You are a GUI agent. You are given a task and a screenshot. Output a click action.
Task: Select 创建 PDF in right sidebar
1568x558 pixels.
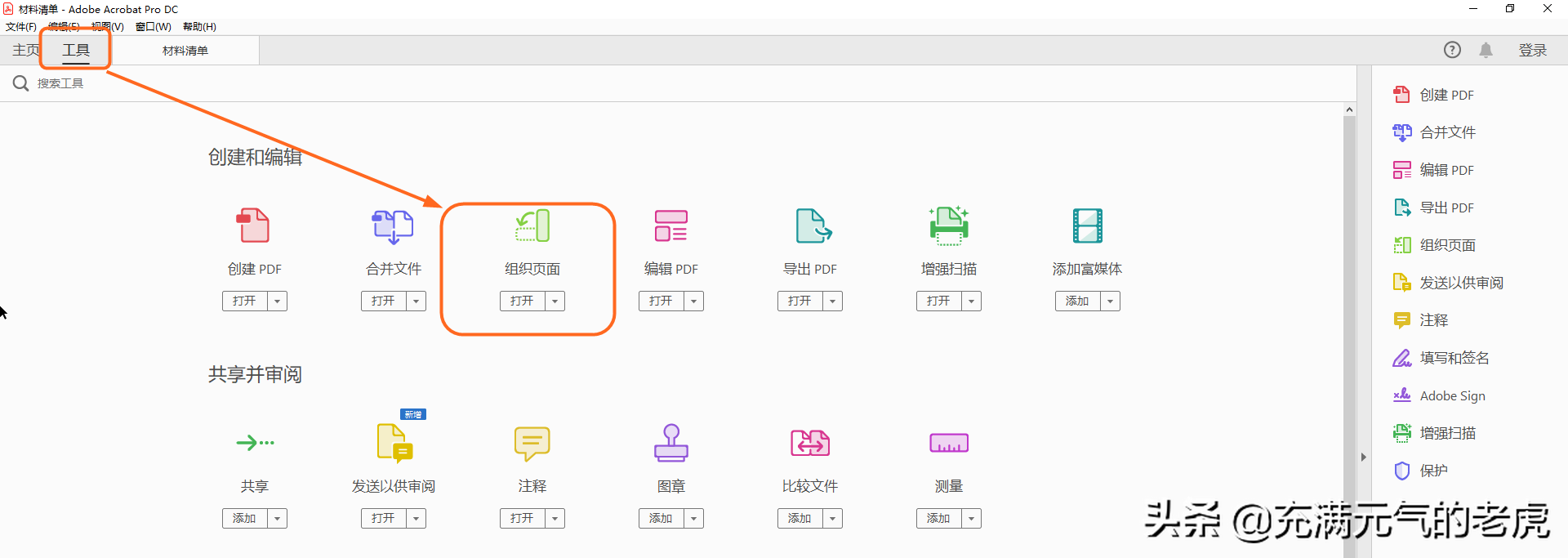point(1433,95)
